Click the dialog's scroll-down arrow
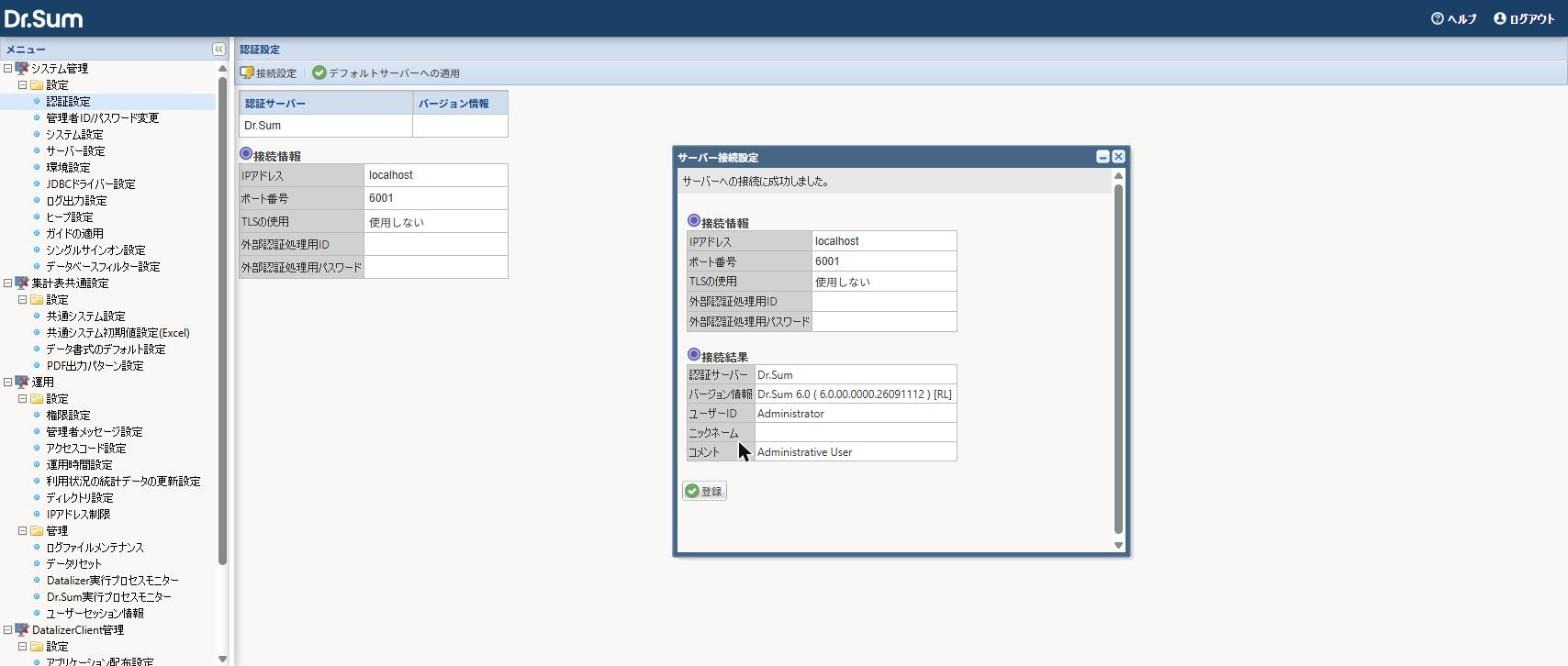 tap(1118, 546)
